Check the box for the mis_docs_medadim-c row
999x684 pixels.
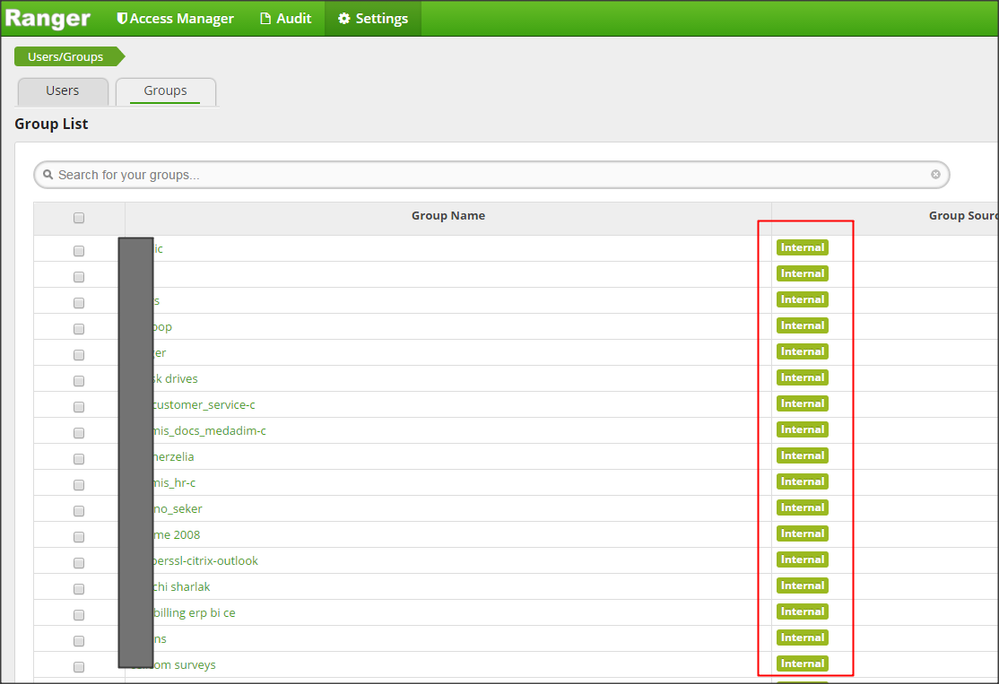tap(78, 432)
